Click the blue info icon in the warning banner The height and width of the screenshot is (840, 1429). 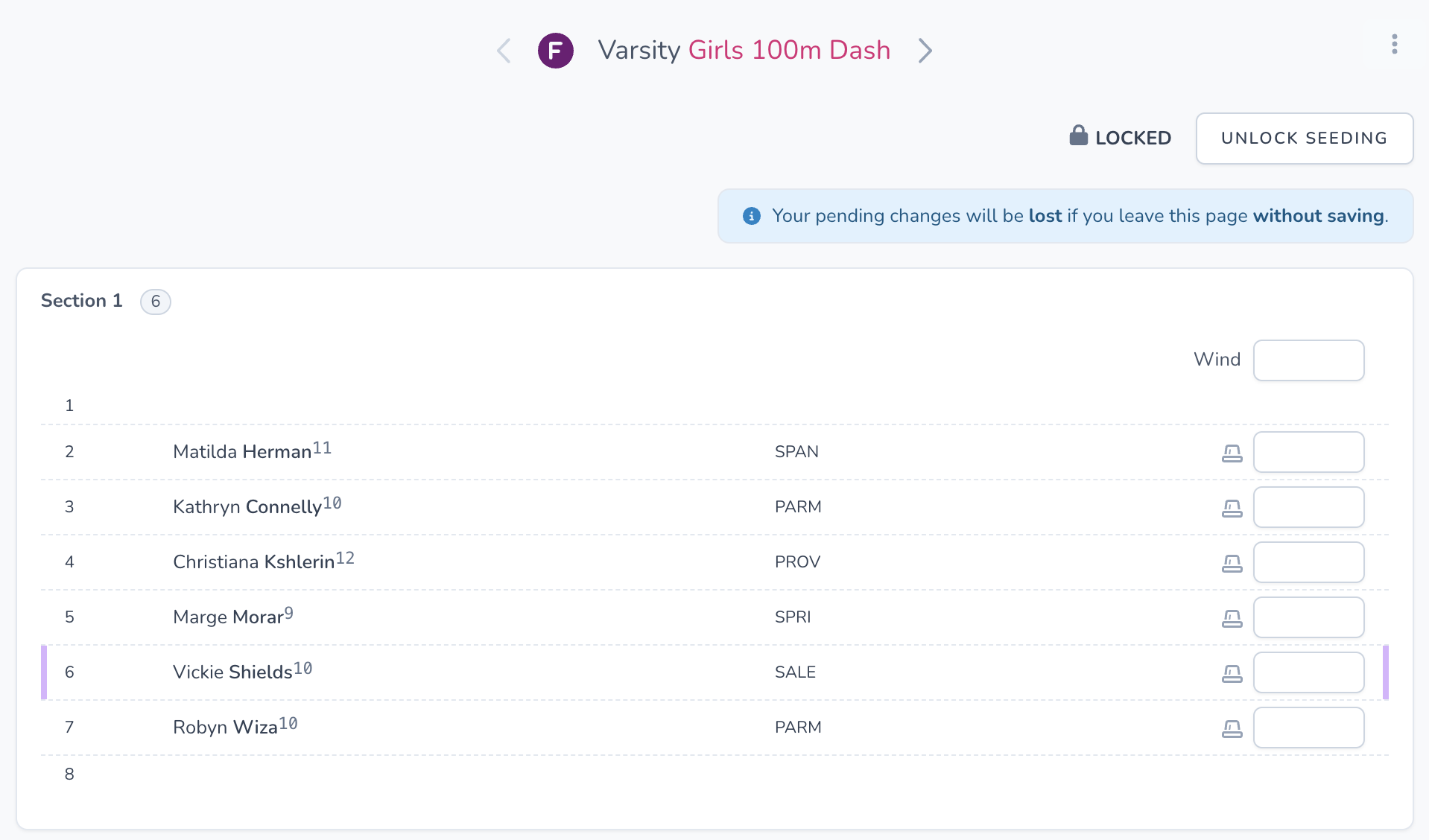point(751,216)
